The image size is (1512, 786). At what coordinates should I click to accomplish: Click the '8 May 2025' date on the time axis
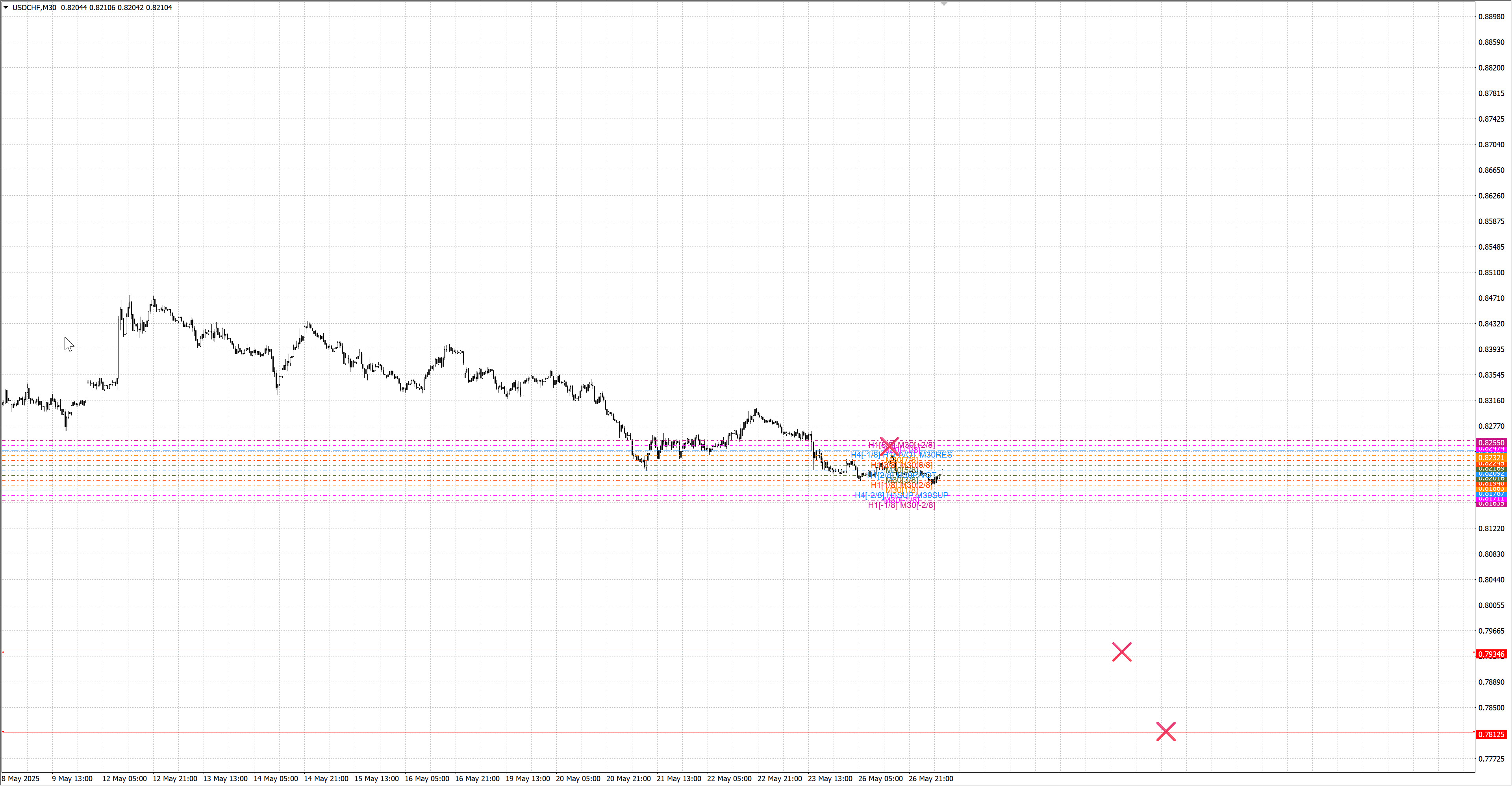(20, 779)
